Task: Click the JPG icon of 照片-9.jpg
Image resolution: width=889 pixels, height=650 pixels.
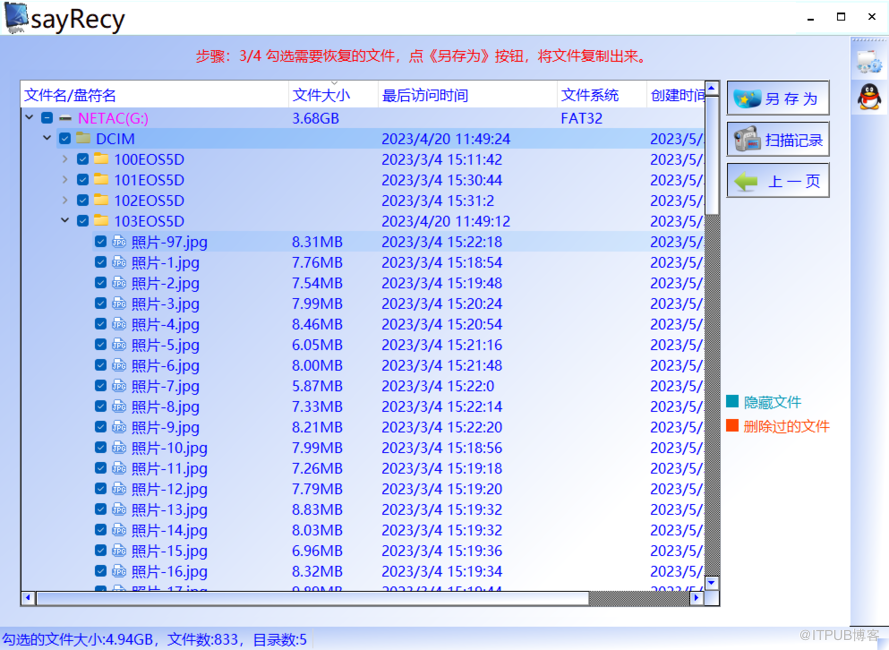Action: tap(119, 427)
